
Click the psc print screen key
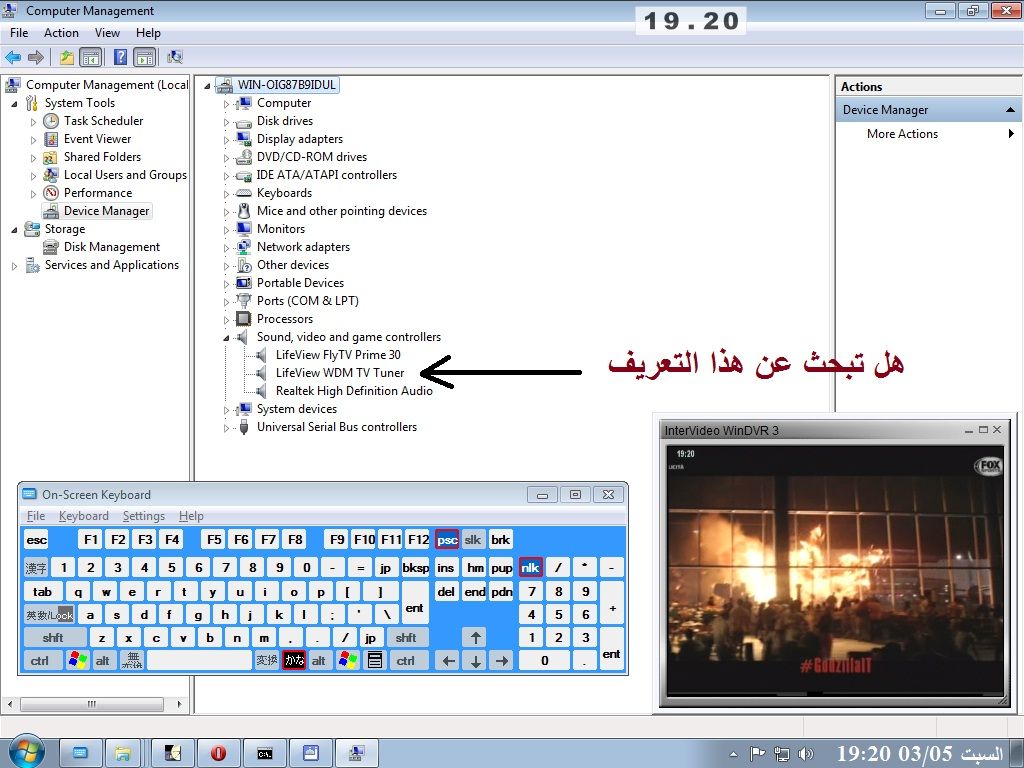click(x=447, y=539)
